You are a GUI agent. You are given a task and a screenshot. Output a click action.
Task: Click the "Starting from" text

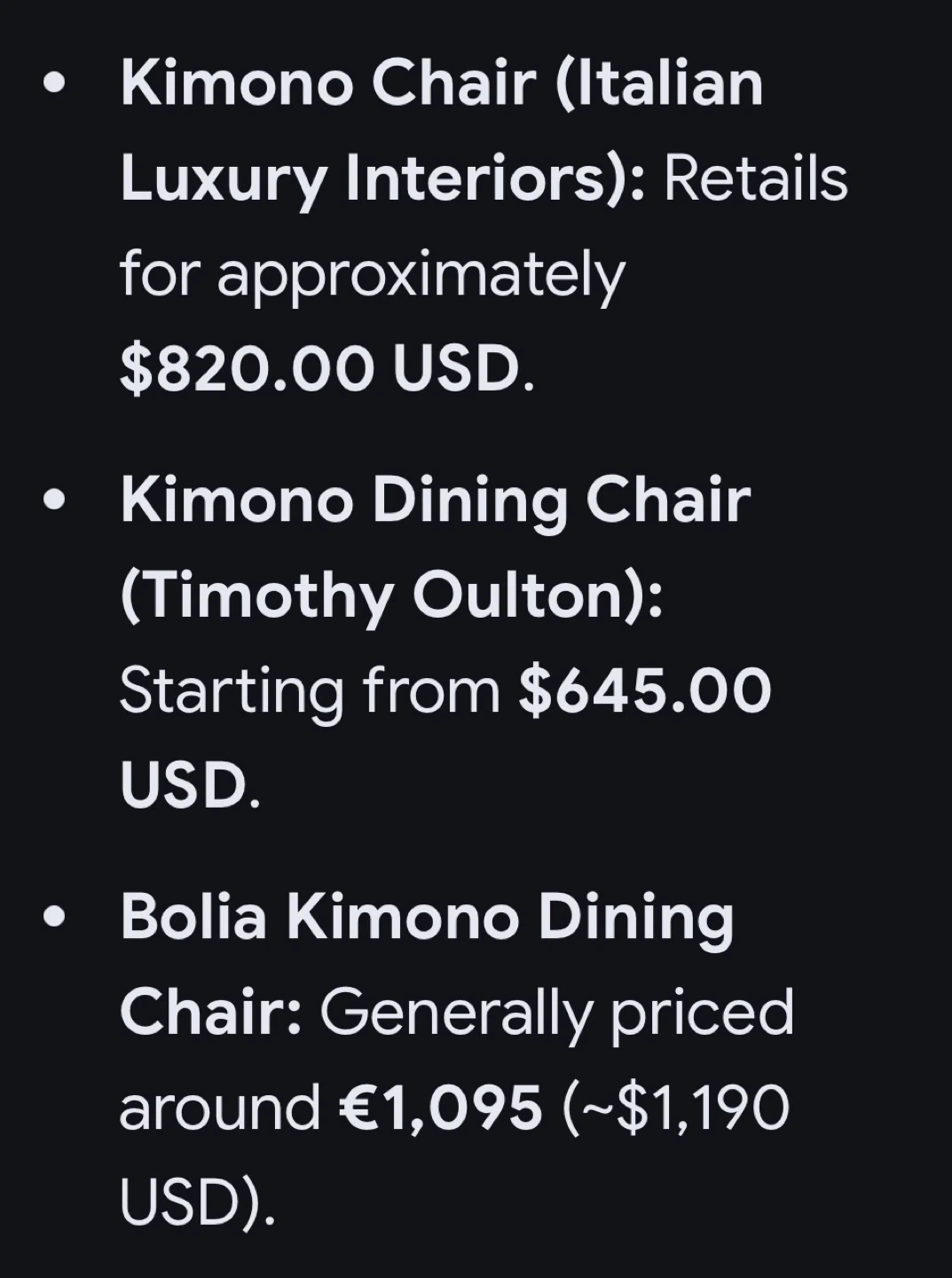(x=310, y=690)
